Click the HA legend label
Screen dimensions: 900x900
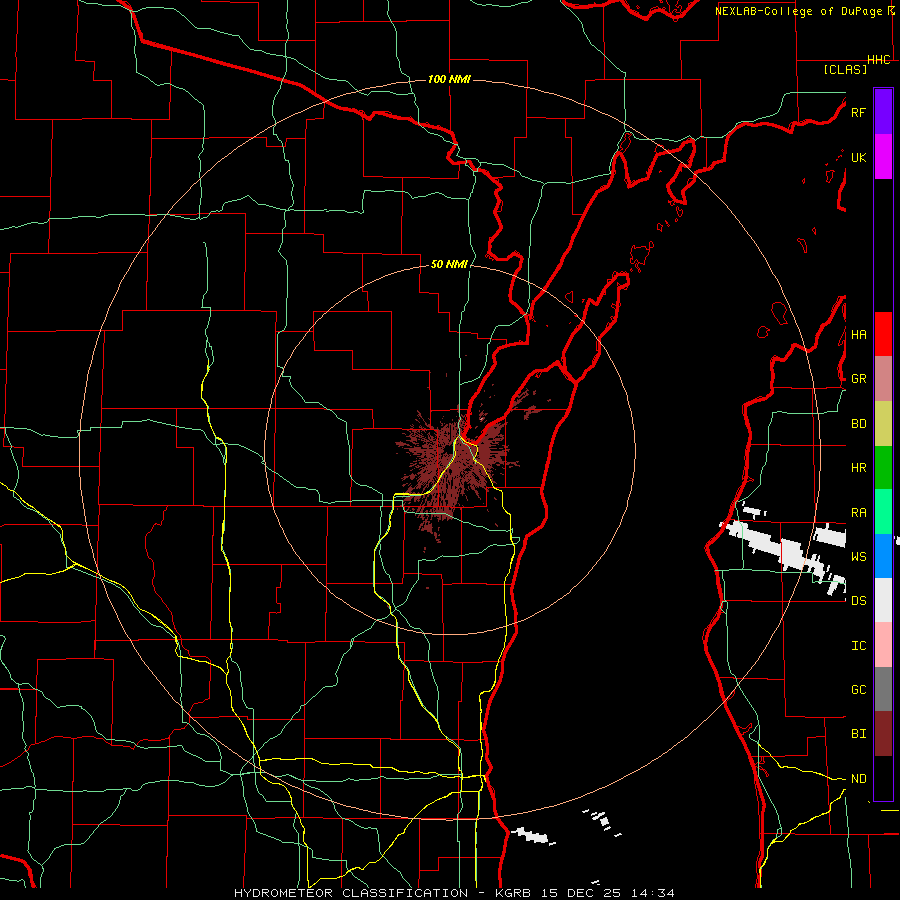pyautogui.click(x=858, y=334)
